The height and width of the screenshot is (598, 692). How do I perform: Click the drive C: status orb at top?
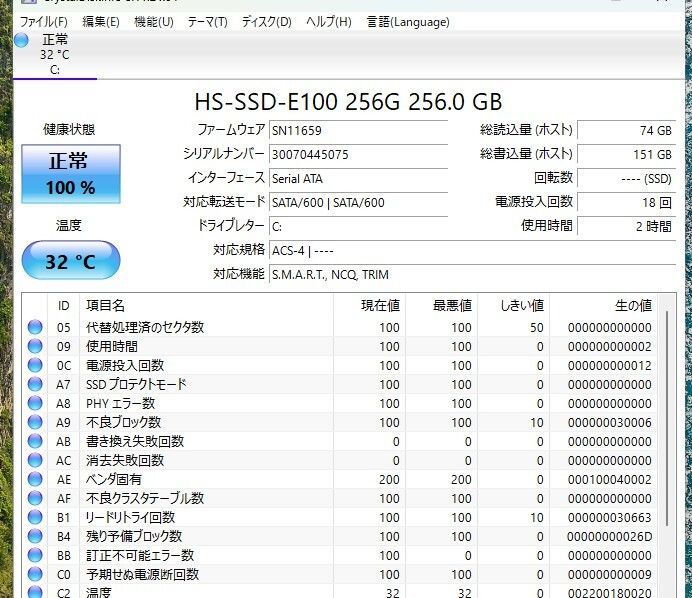coord(21,40)
